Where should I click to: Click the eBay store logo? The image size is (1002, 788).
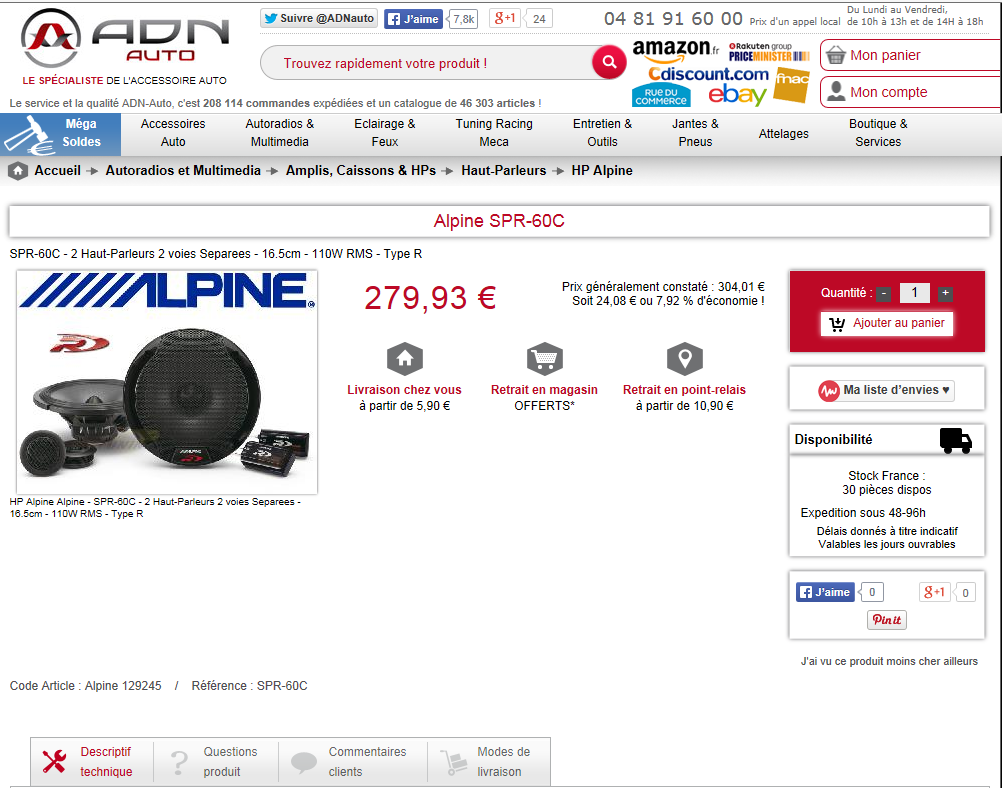(x=737, y=95)
